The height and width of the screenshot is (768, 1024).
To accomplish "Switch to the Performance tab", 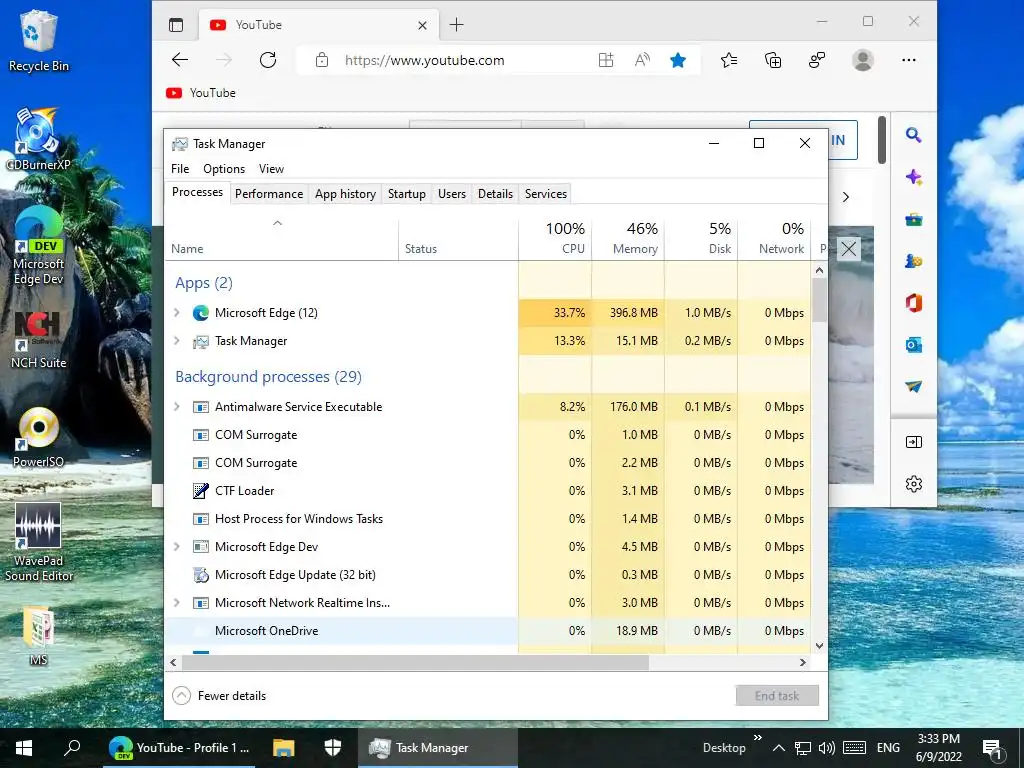I will pos(269,194).
